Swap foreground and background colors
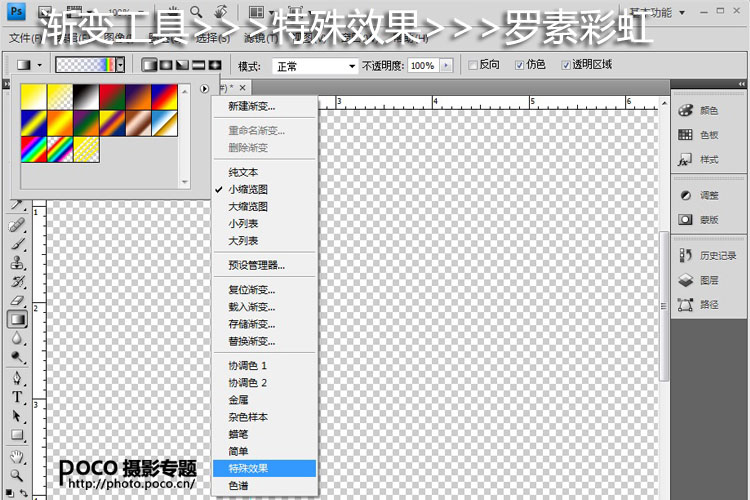750x500 pixels. click(x=23, y=492)
